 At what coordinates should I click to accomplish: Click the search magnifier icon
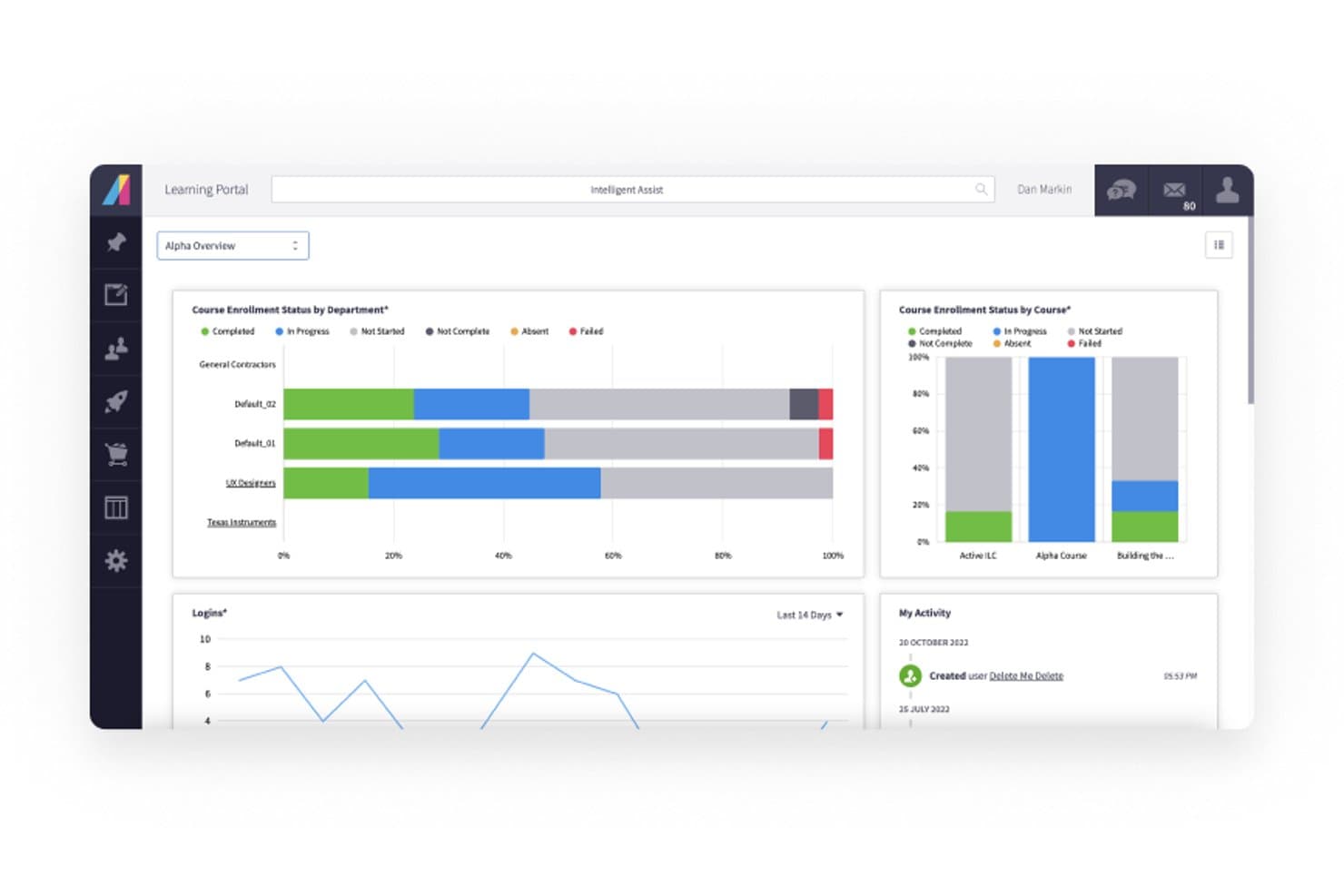click(982, 189)
